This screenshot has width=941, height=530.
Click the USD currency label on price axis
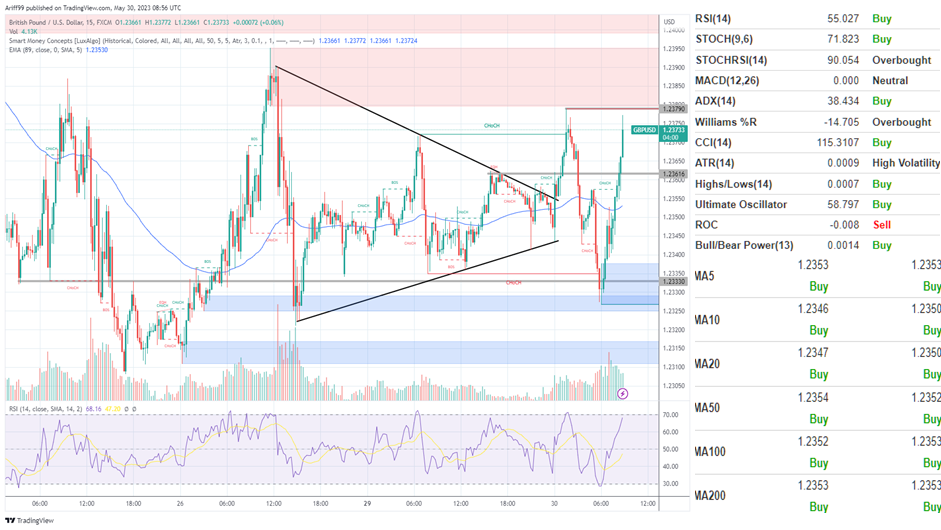tap(668, 22)
